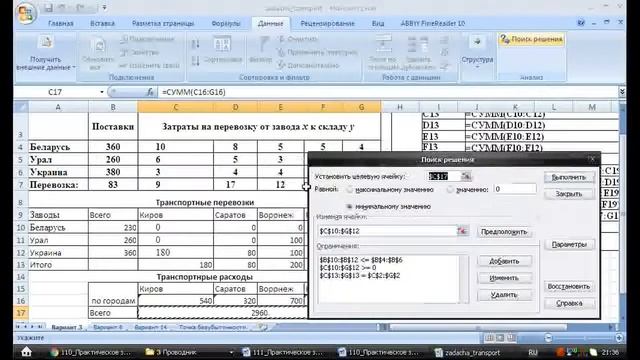Open the Главная ribbon tab
The height and width of the screenshot is (360, 640).
point(60,23)
